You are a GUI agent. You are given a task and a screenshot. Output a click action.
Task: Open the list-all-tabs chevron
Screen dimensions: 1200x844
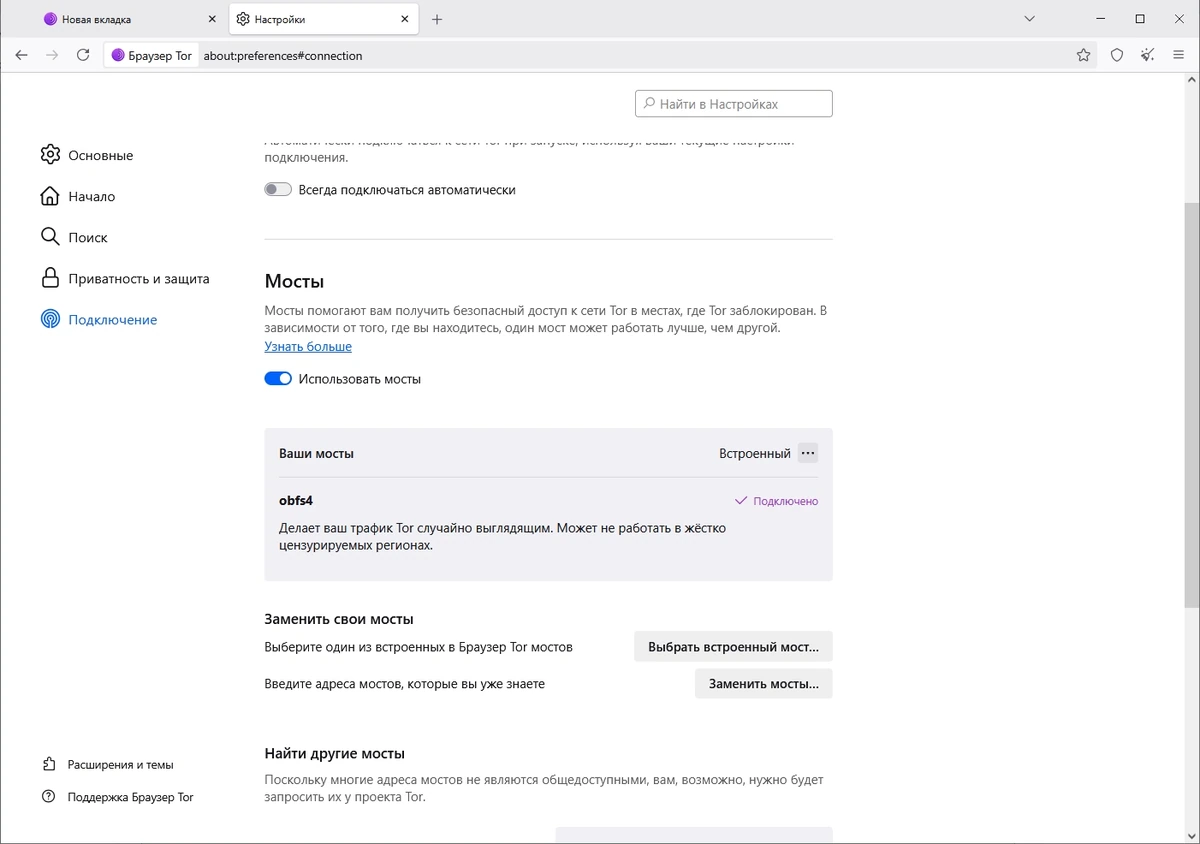pyautogui.click(x=1029, y=19)
